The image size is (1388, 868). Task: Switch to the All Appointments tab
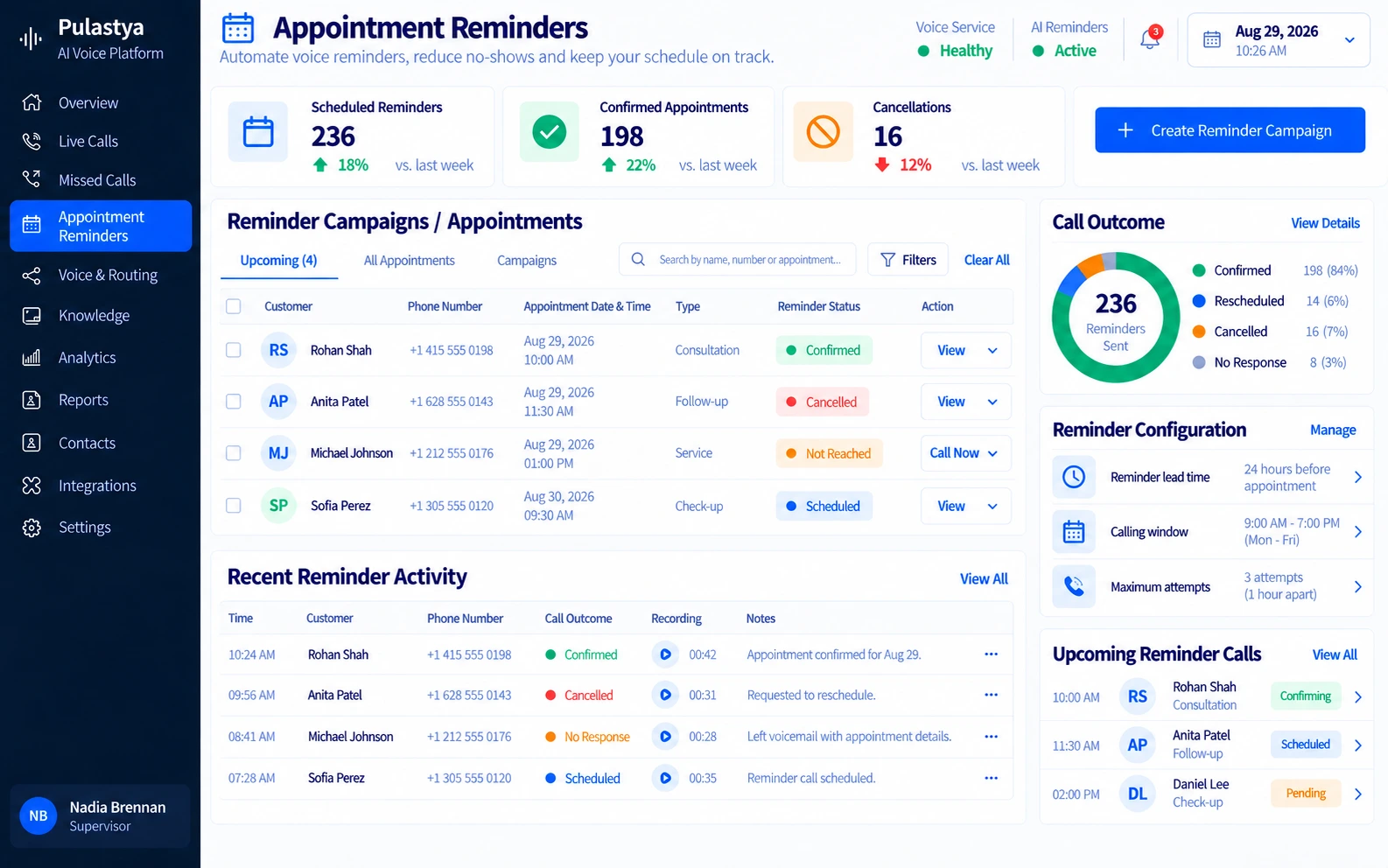409,261
